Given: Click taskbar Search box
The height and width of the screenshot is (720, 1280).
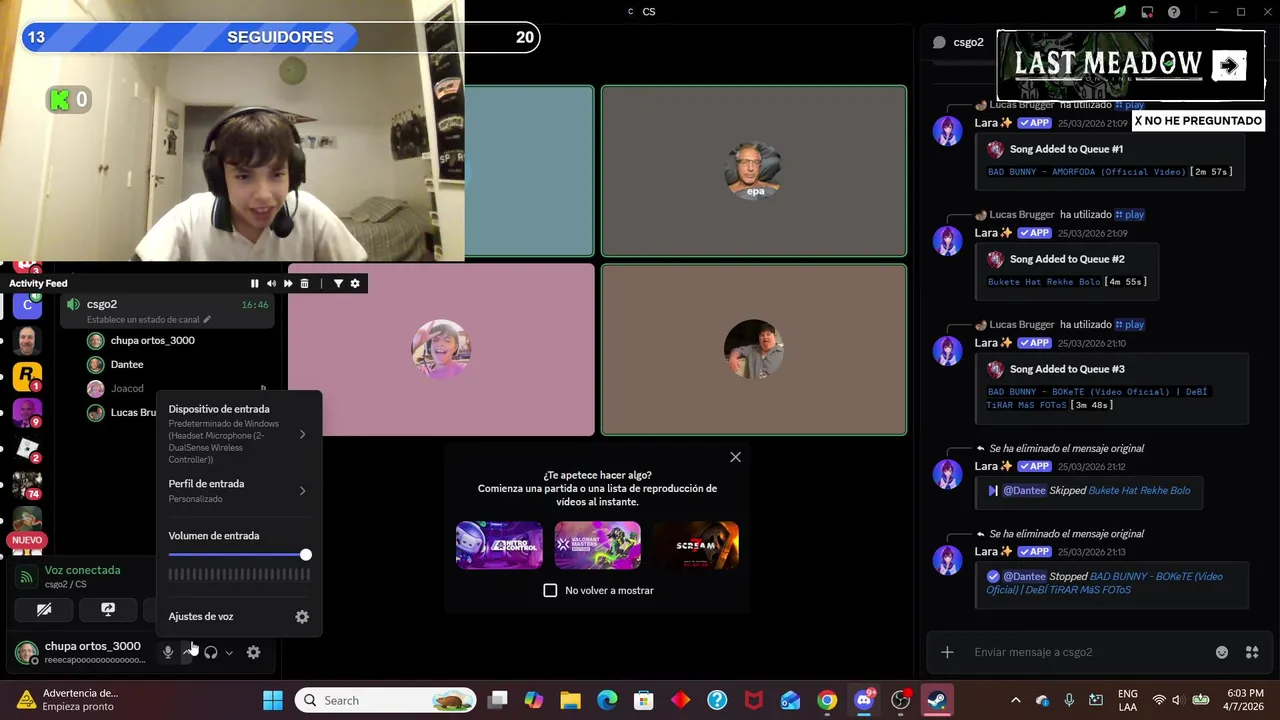Looking at the screenshot, I should [387, 700].
